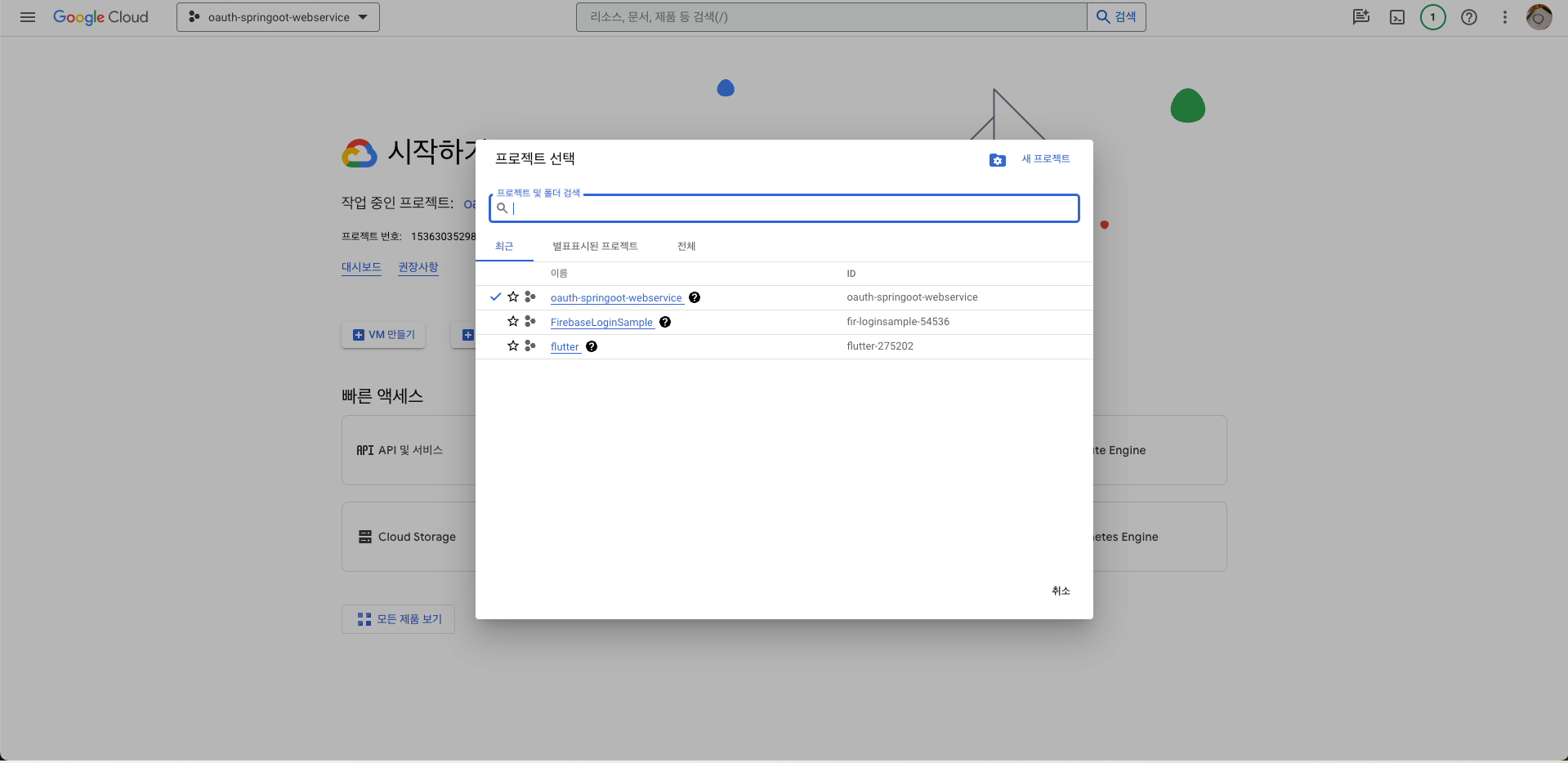Click the VM 만들기 button

tap(383, 335)
